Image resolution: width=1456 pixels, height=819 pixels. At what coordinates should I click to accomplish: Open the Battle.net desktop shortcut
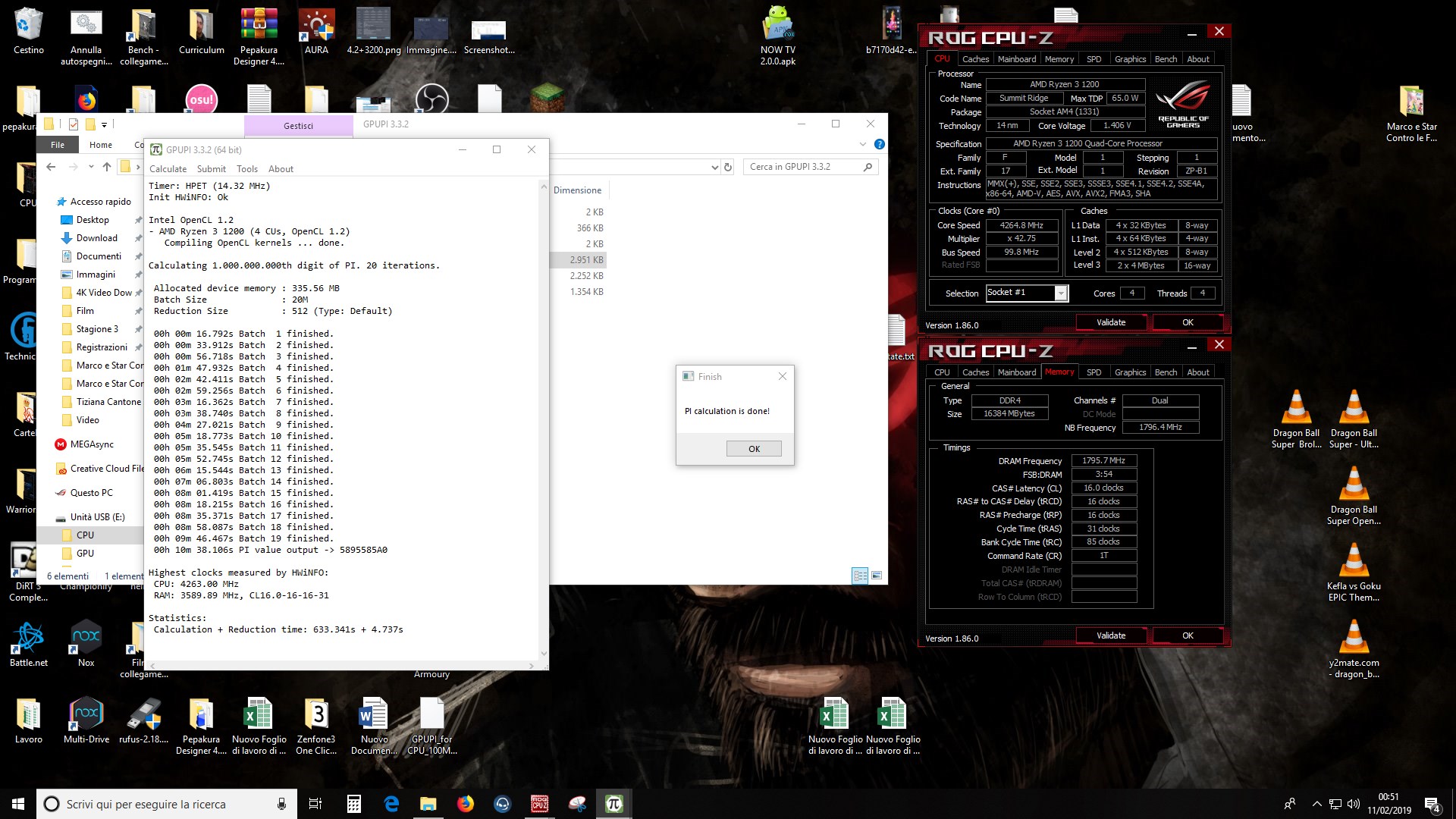(29, 645)
